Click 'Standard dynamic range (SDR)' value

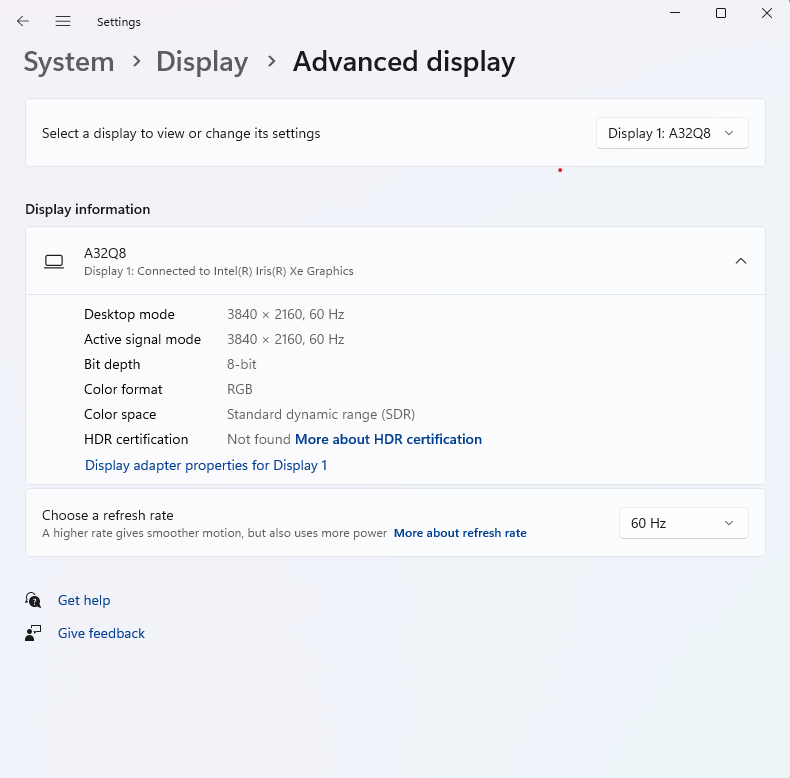point(321,414)
